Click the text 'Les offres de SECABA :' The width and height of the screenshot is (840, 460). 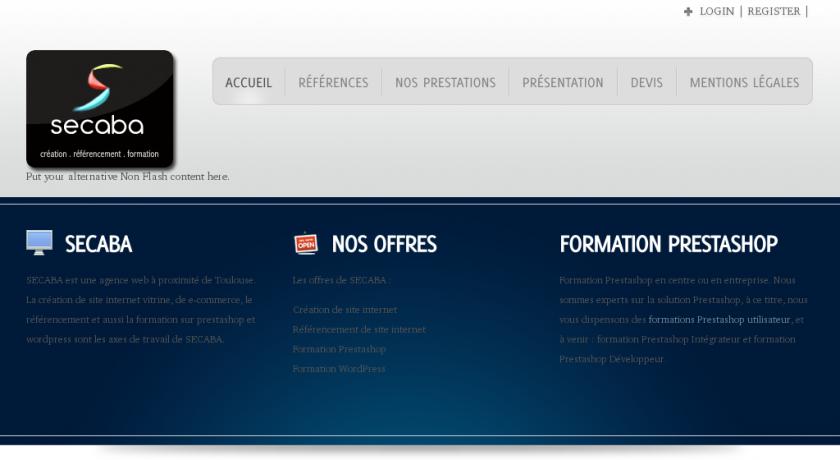[341, 280]
